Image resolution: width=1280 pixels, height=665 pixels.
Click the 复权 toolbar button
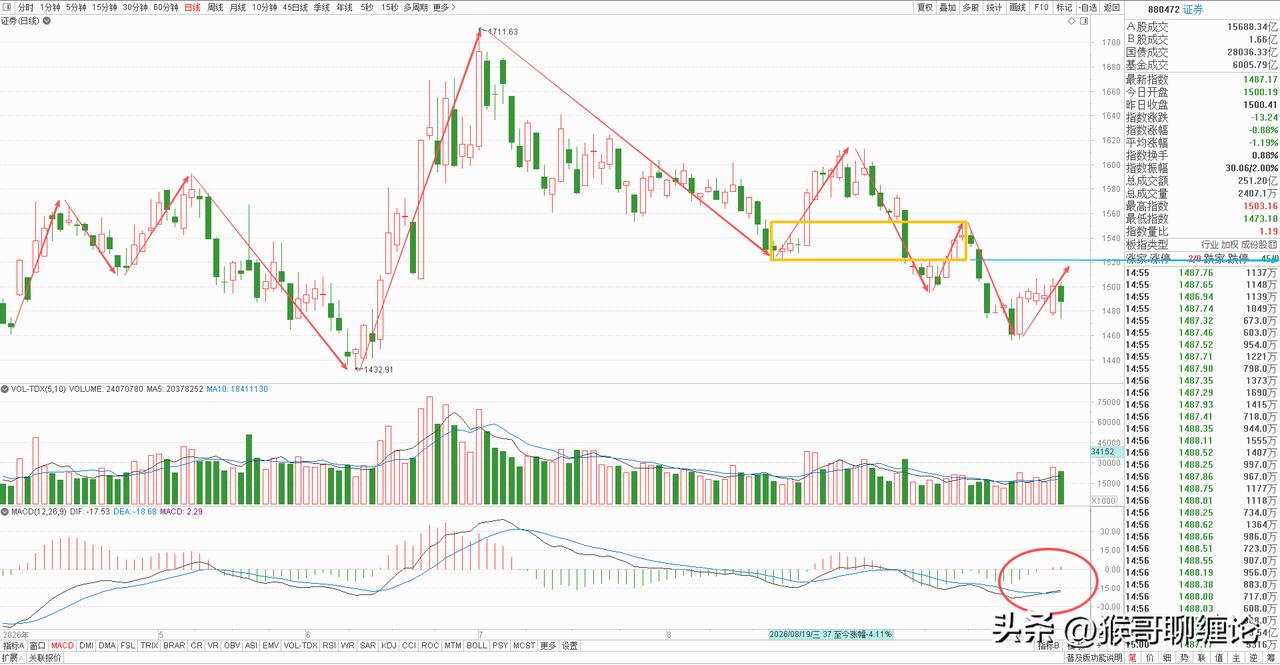click(x=926, y=7)
